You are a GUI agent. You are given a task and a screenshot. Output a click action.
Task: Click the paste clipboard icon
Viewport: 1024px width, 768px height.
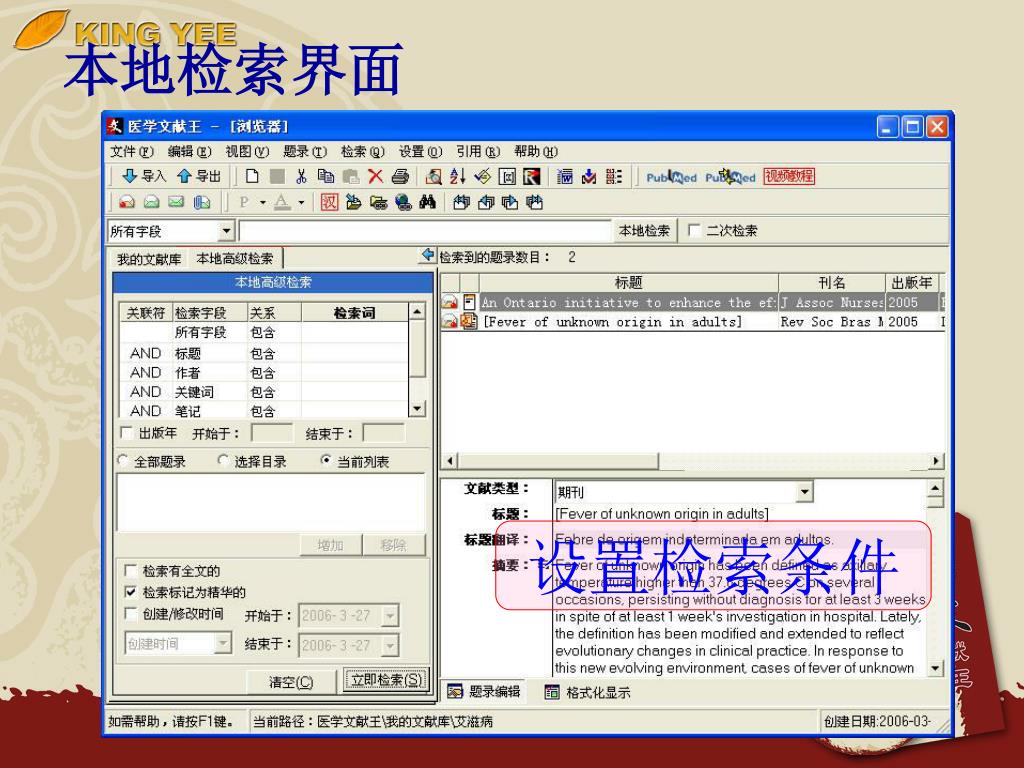351,176
